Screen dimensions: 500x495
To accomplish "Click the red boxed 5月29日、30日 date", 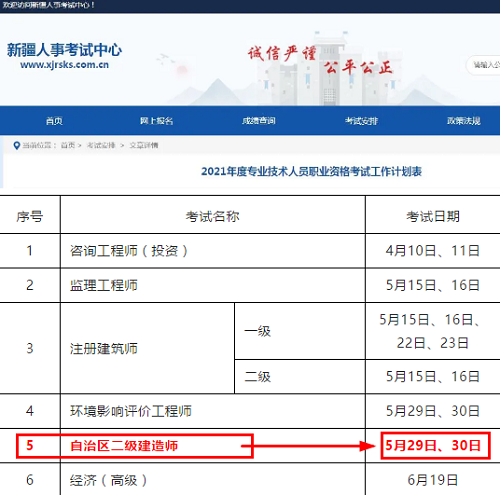I will coord(433,445).
